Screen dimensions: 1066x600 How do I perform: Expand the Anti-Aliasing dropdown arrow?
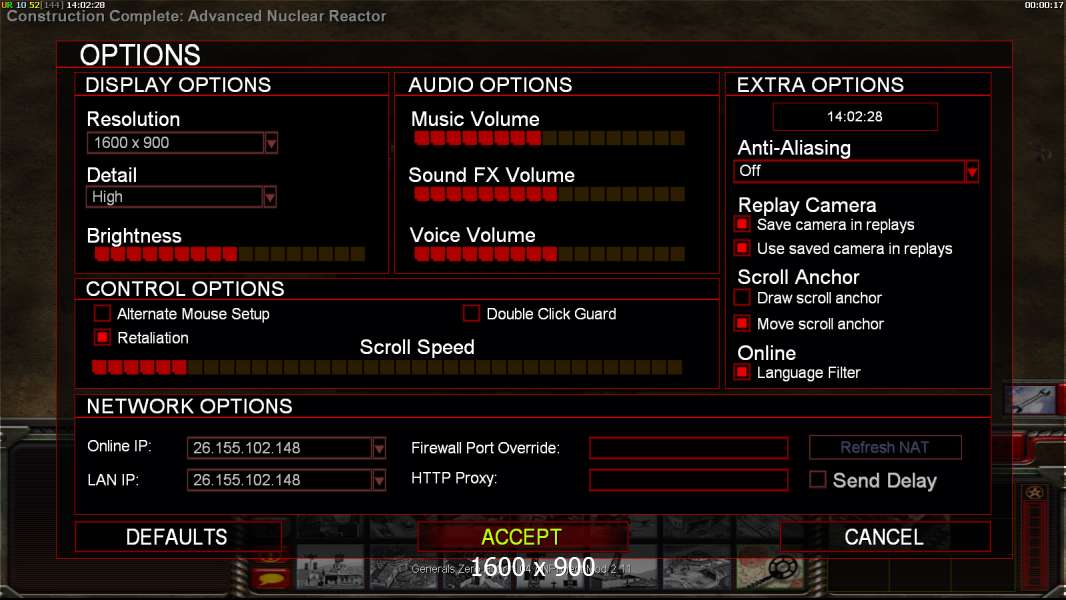tap(972, 172)
